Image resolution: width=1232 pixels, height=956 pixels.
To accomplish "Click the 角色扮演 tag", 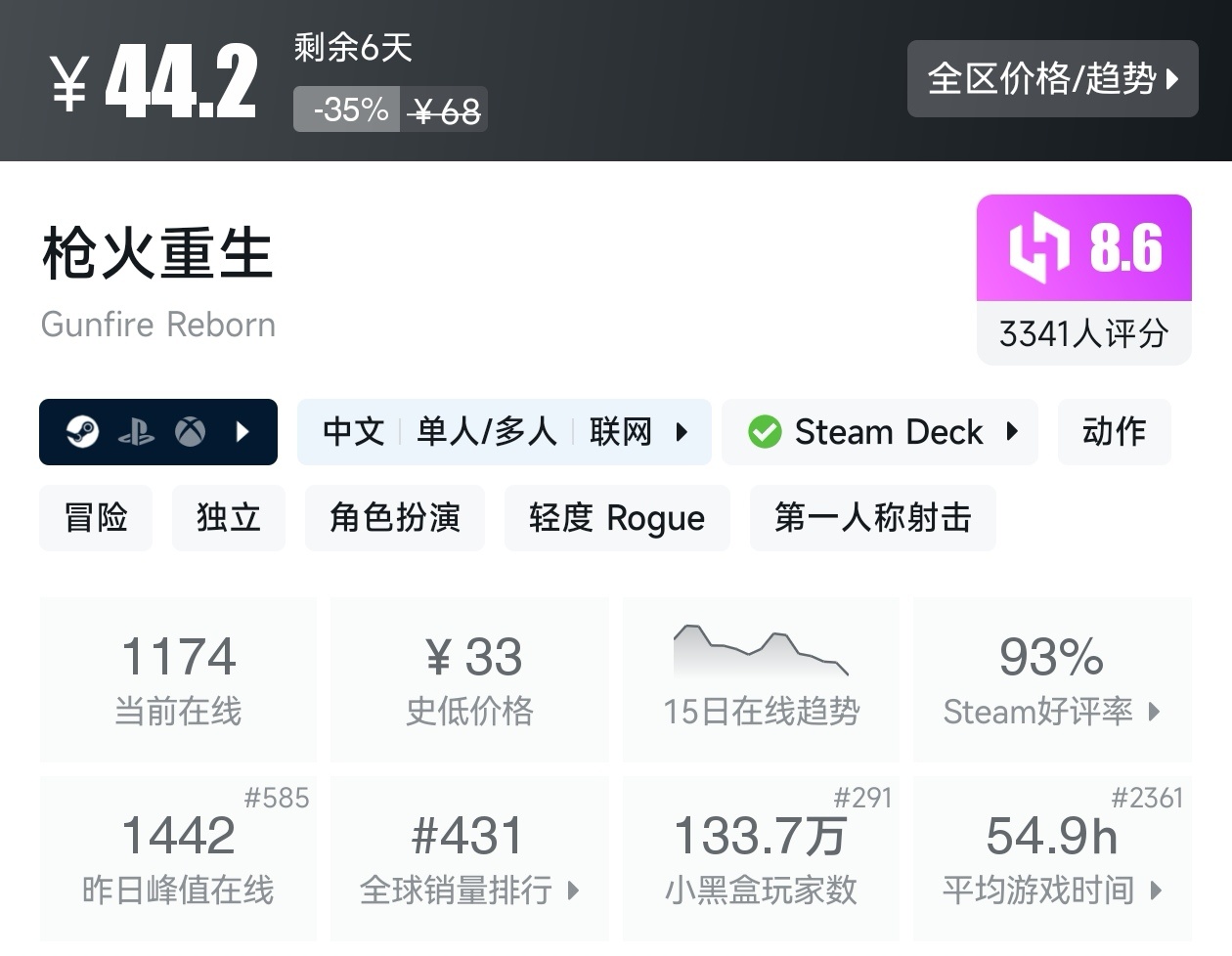I will pyautogui.click(x=394, y=518).
